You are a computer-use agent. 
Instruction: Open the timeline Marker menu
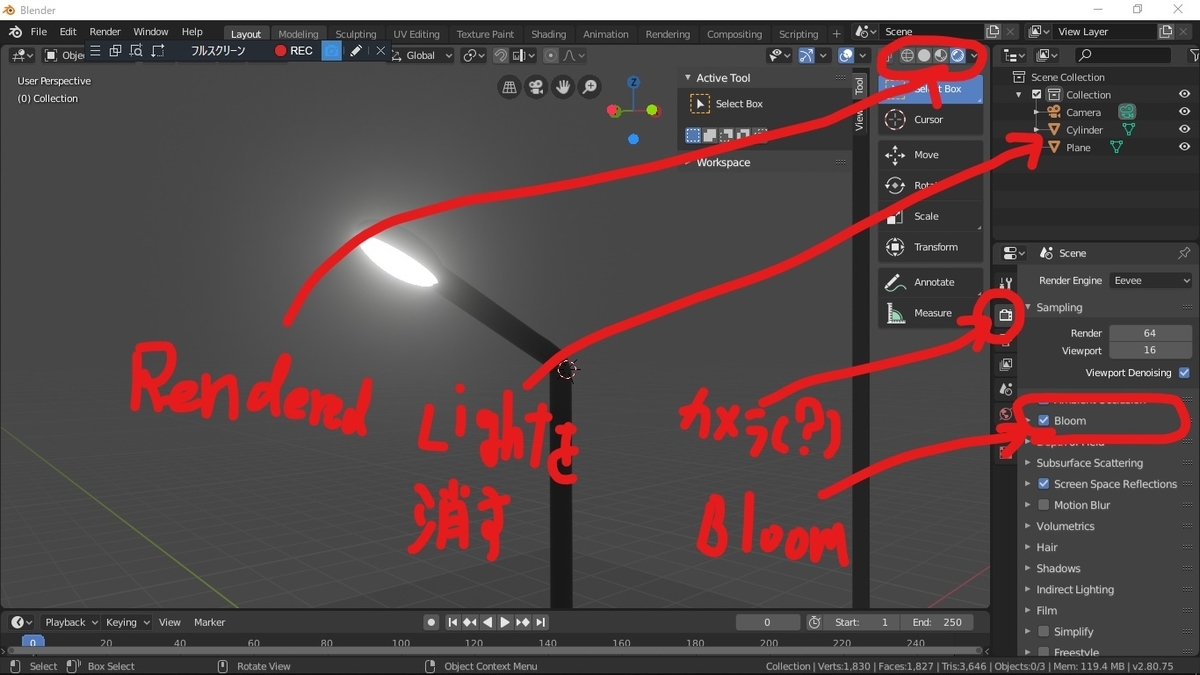point(209,622)
